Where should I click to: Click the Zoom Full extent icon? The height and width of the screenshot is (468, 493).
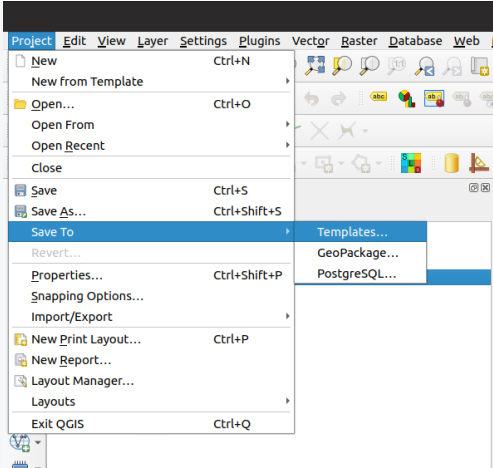click(x=315, y=65)
